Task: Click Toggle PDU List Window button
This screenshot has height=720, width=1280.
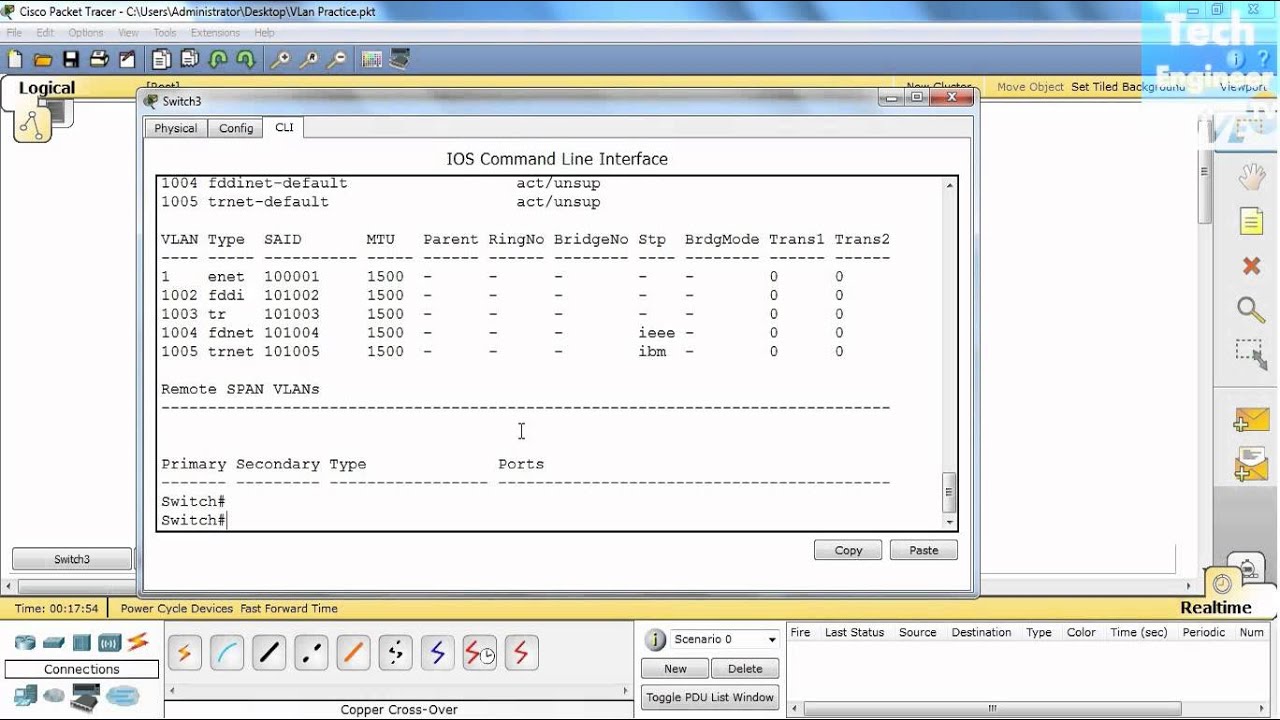Action: 710,697
